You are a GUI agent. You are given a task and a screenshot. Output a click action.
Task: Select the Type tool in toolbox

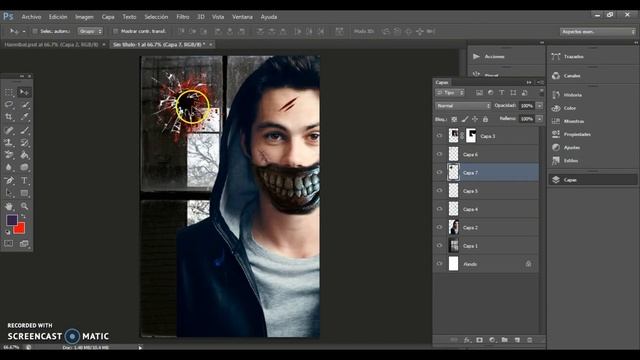click(24, 180)
